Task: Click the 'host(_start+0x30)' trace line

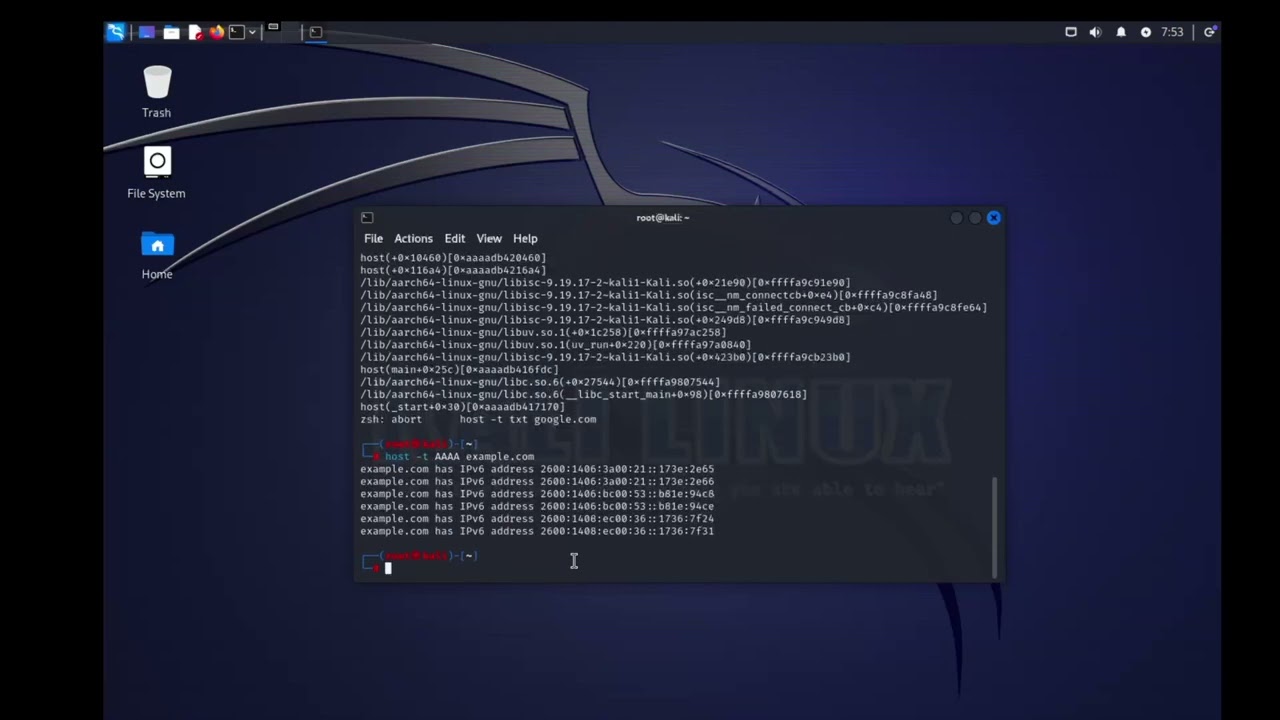Action: click(462, 407)
